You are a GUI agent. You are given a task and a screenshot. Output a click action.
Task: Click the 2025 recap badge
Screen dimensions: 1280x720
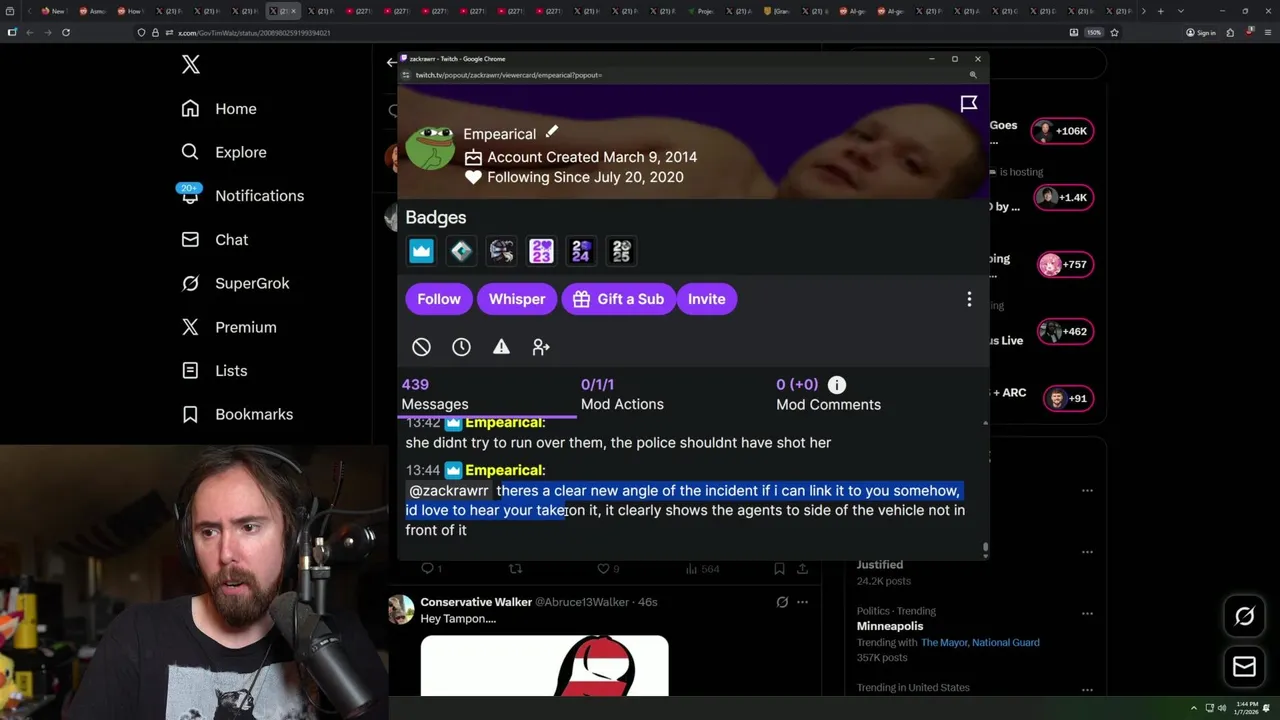(621, 251)
